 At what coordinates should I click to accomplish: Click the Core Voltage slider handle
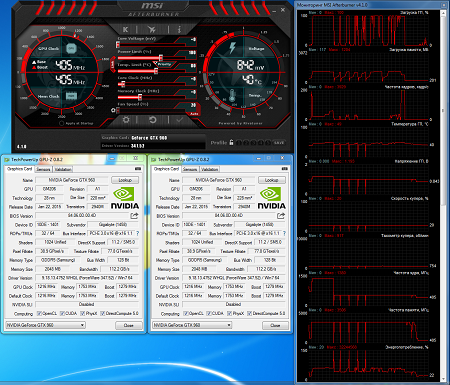pos(118,45)
